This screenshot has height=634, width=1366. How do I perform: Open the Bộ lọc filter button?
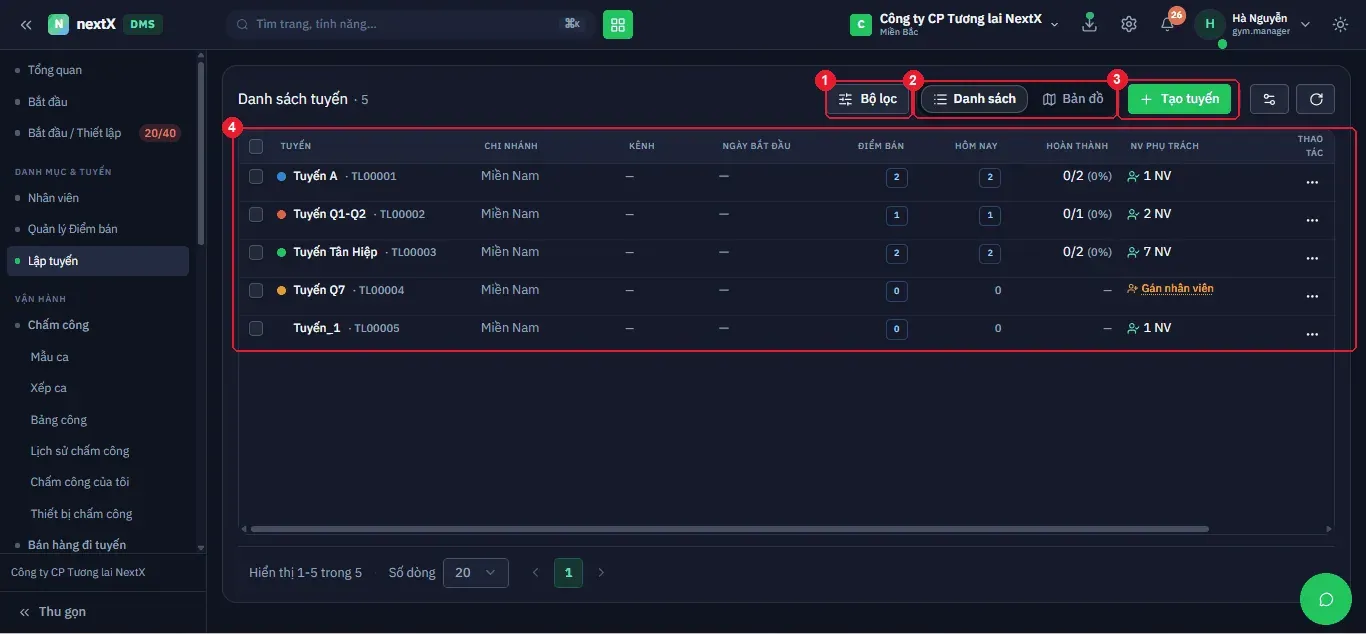[868, 99]
